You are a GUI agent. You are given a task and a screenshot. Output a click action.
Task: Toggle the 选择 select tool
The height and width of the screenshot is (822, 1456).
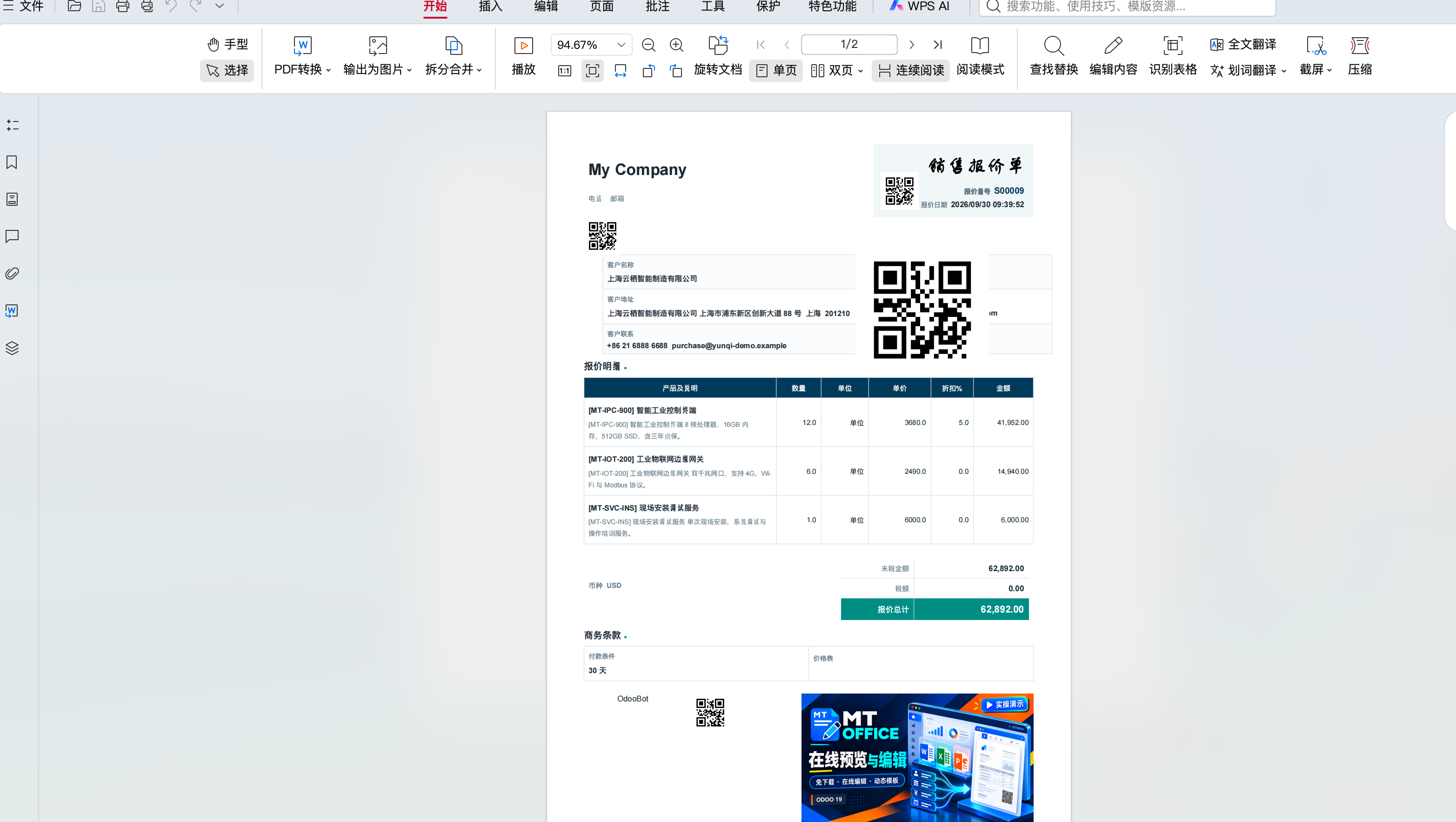tap(227, 70)
